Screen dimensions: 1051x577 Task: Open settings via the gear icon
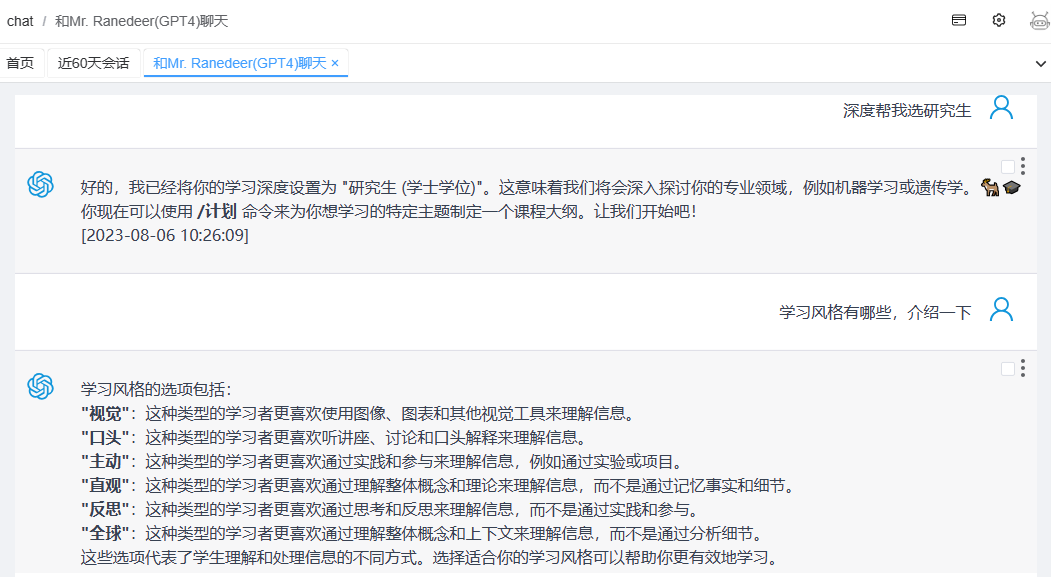pos(998,20)
